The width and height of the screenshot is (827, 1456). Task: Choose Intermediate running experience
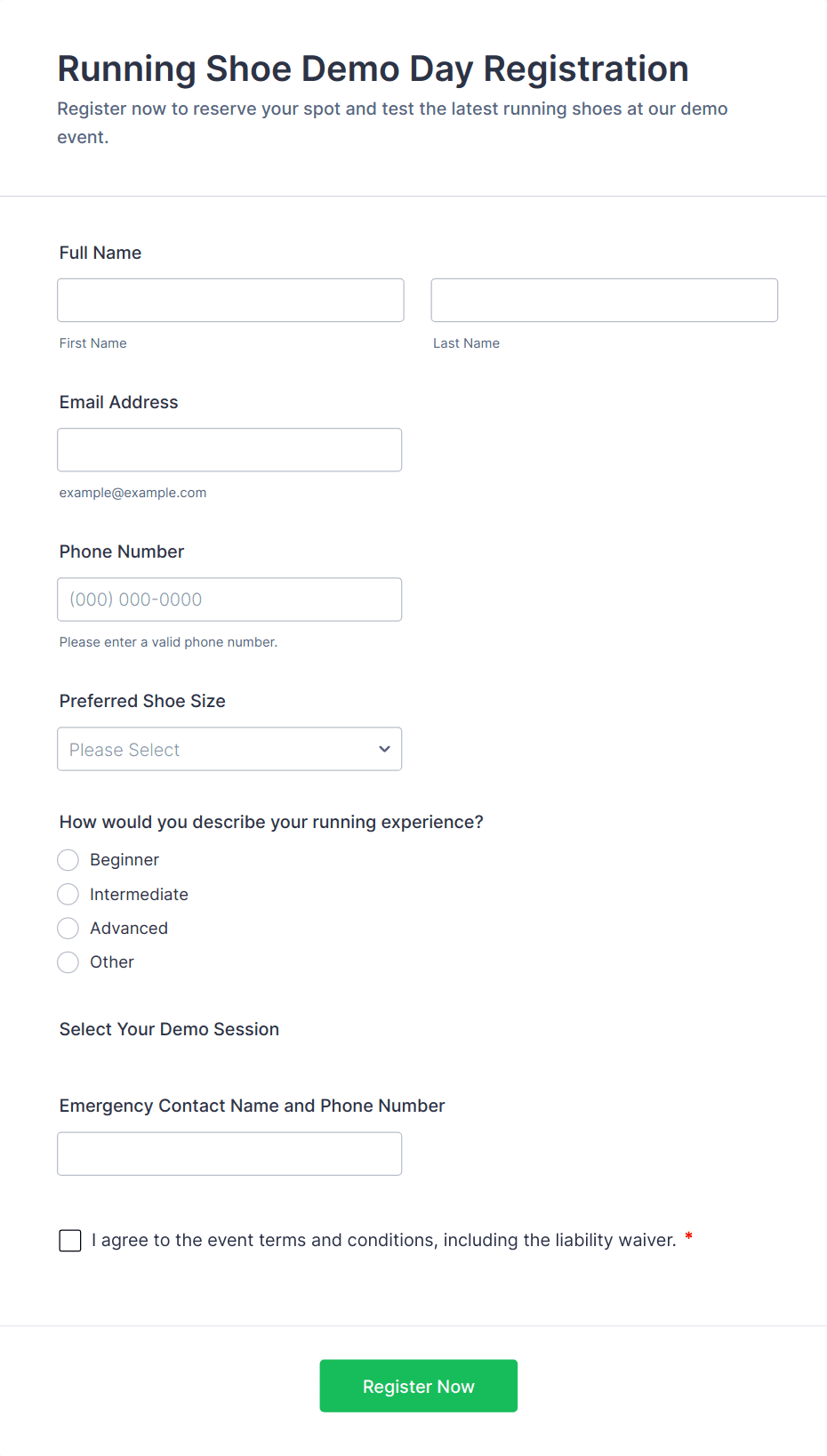[68, 894]
